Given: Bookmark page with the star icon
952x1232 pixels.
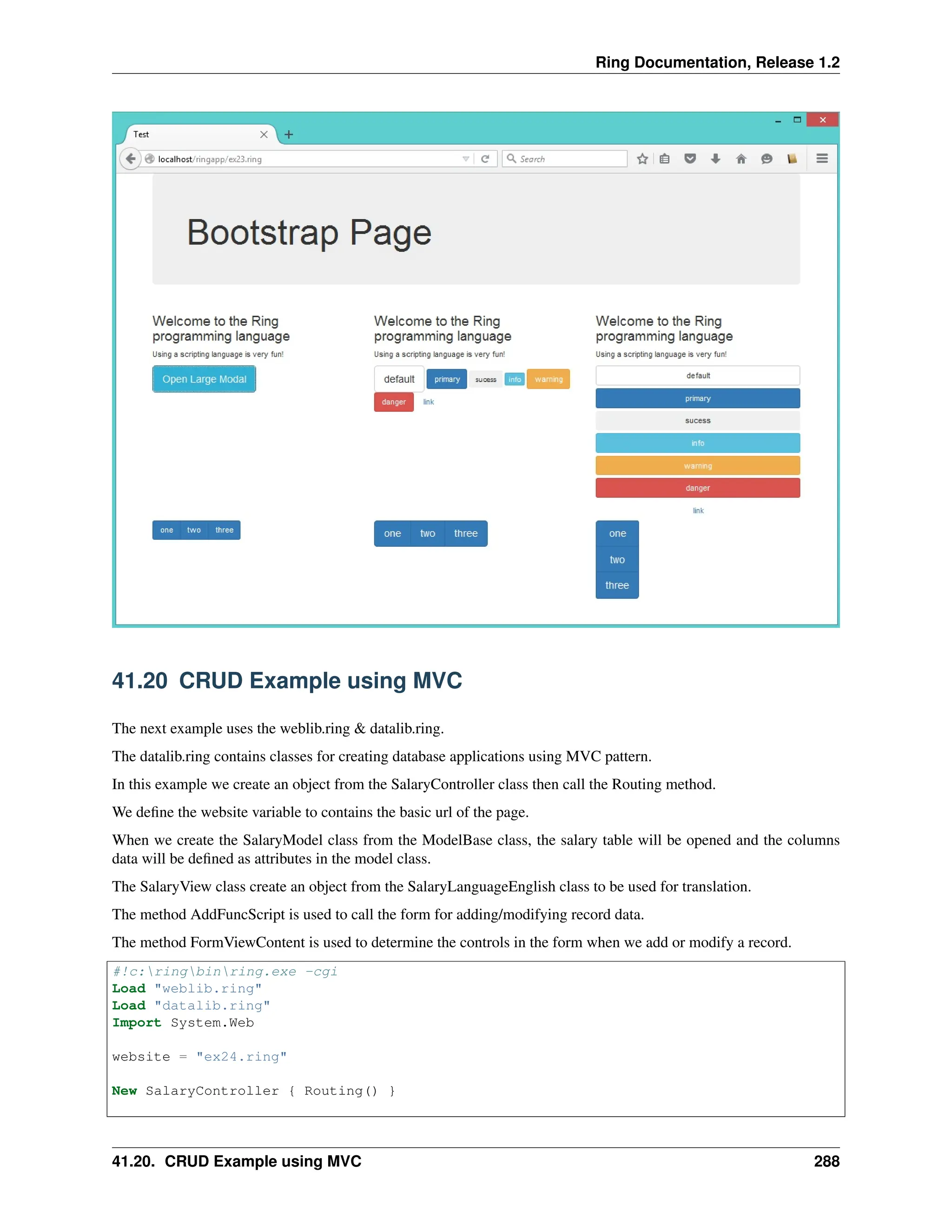Looking at the screenshot, I should tap(642, 159).
